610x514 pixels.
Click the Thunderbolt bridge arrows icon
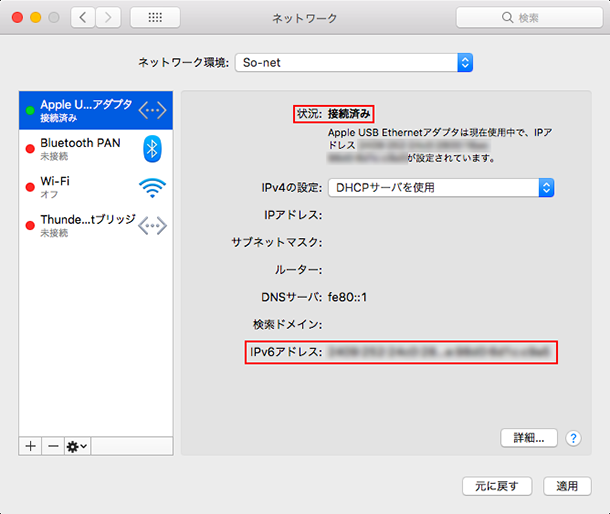(x=152, y=226)
